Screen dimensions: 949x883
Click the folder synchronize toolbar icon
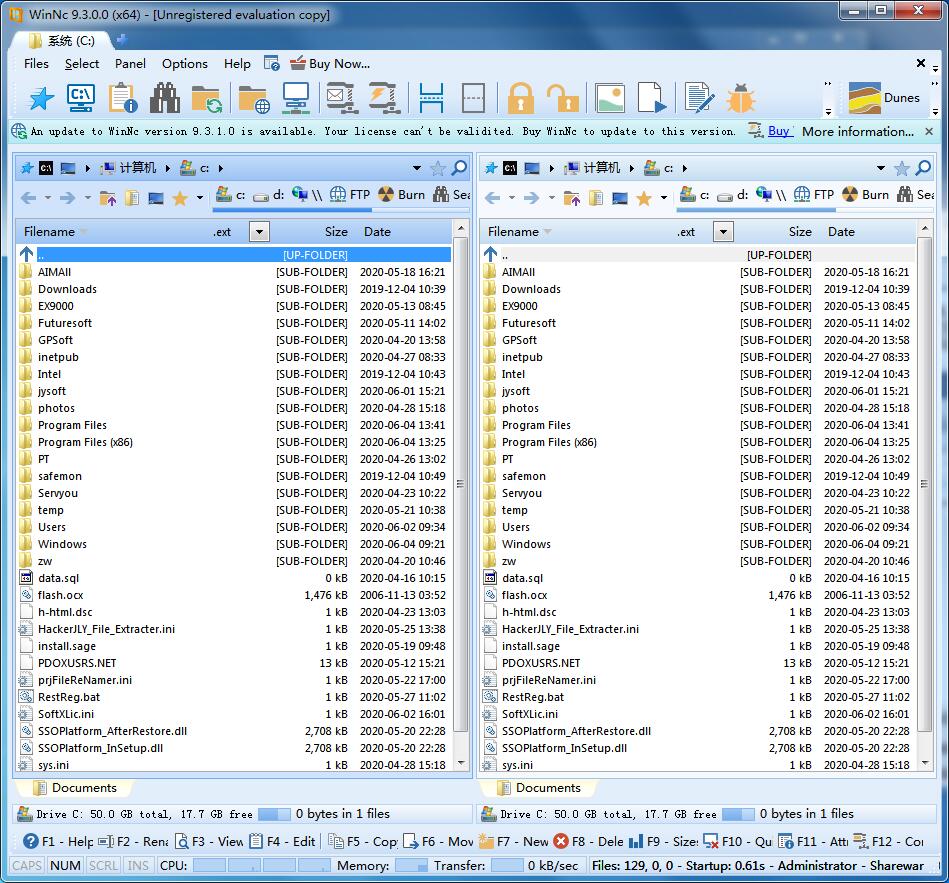[x=206, y=98]
